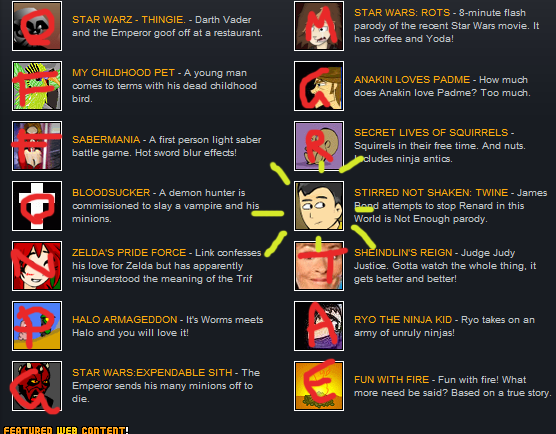Open the Star Wars: ROTS thumbnail
Viewport: 556px width, 434px height.
(x=319, y=26)
